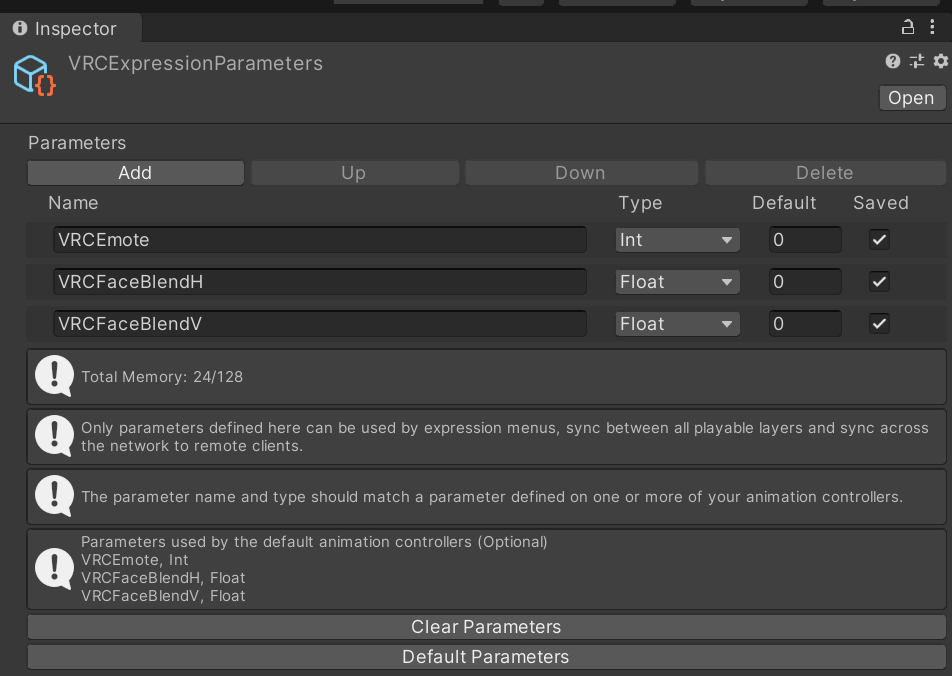Select the Inspector tab

(71, 28)
